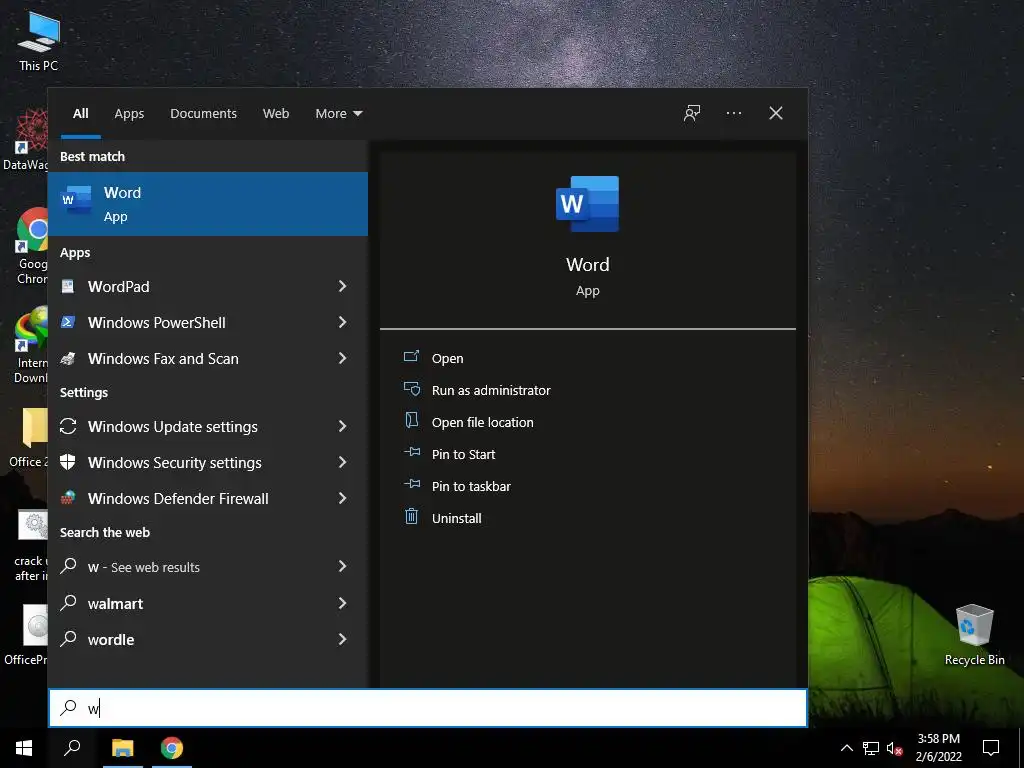Choose Open file location
Image resolution: width=1024 pixels, height=768 pixels.
(x=483, y=423)
